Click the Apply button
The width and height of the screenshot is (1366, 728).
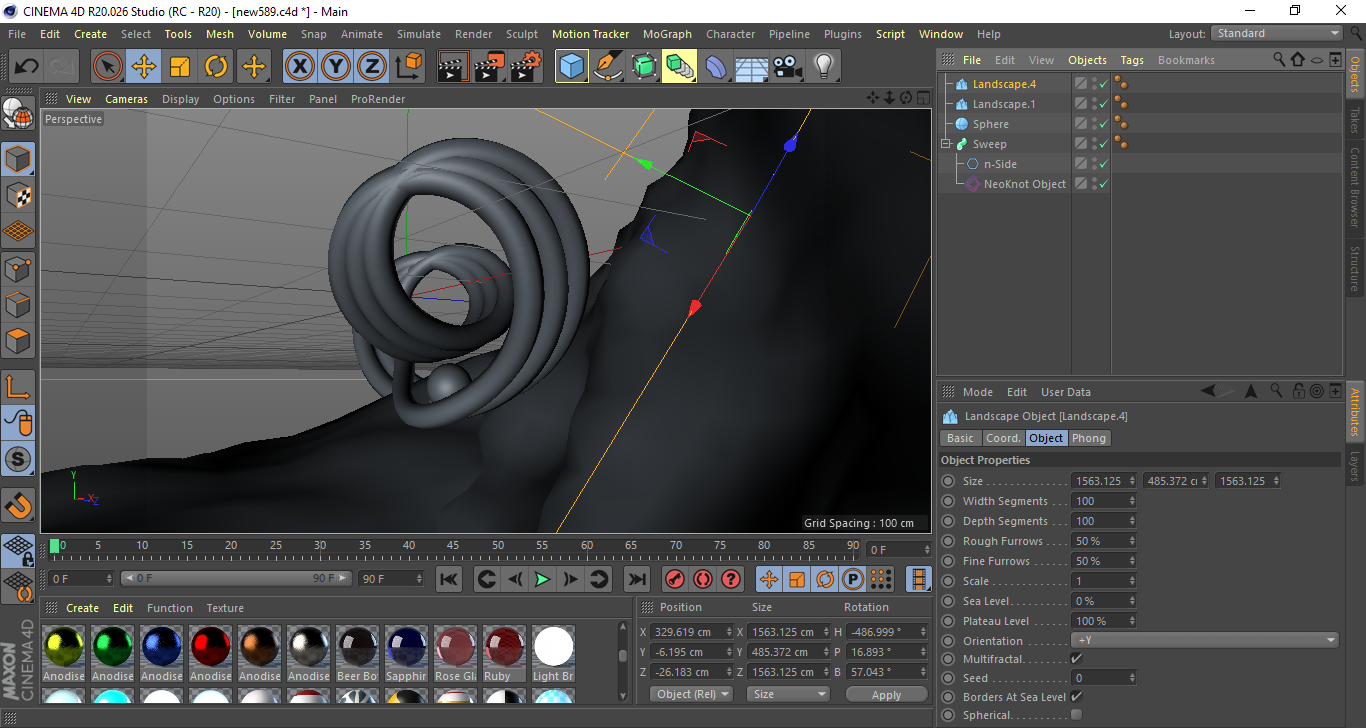[x=886, y=694]
